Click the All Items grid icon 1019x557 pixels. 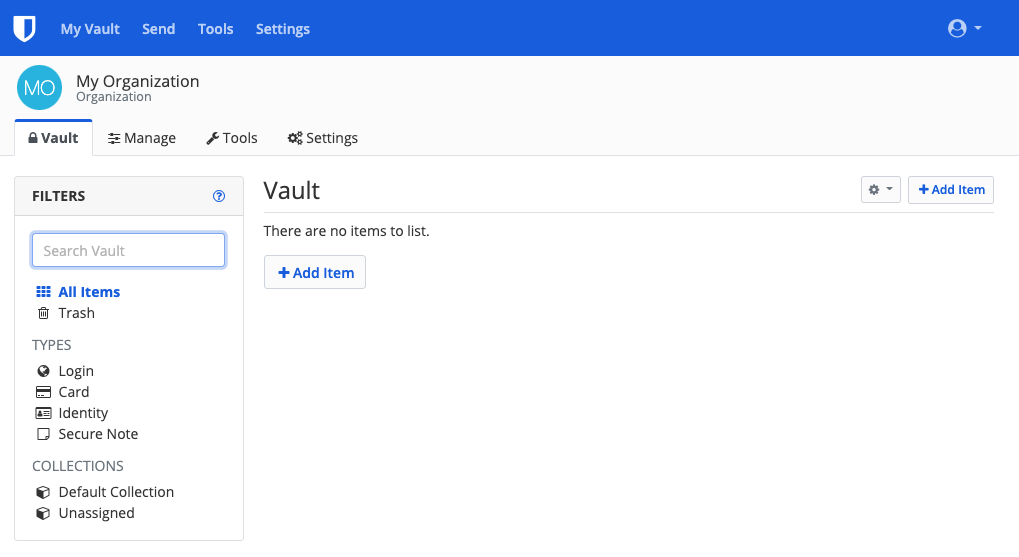click(x=43, y=292)
